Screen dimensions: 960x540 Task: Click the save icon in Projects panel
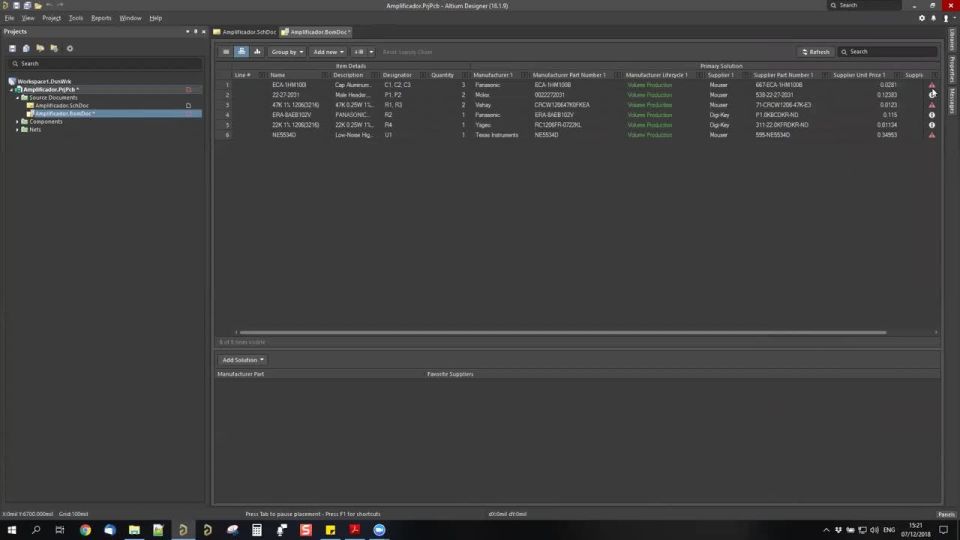(12, 48)
